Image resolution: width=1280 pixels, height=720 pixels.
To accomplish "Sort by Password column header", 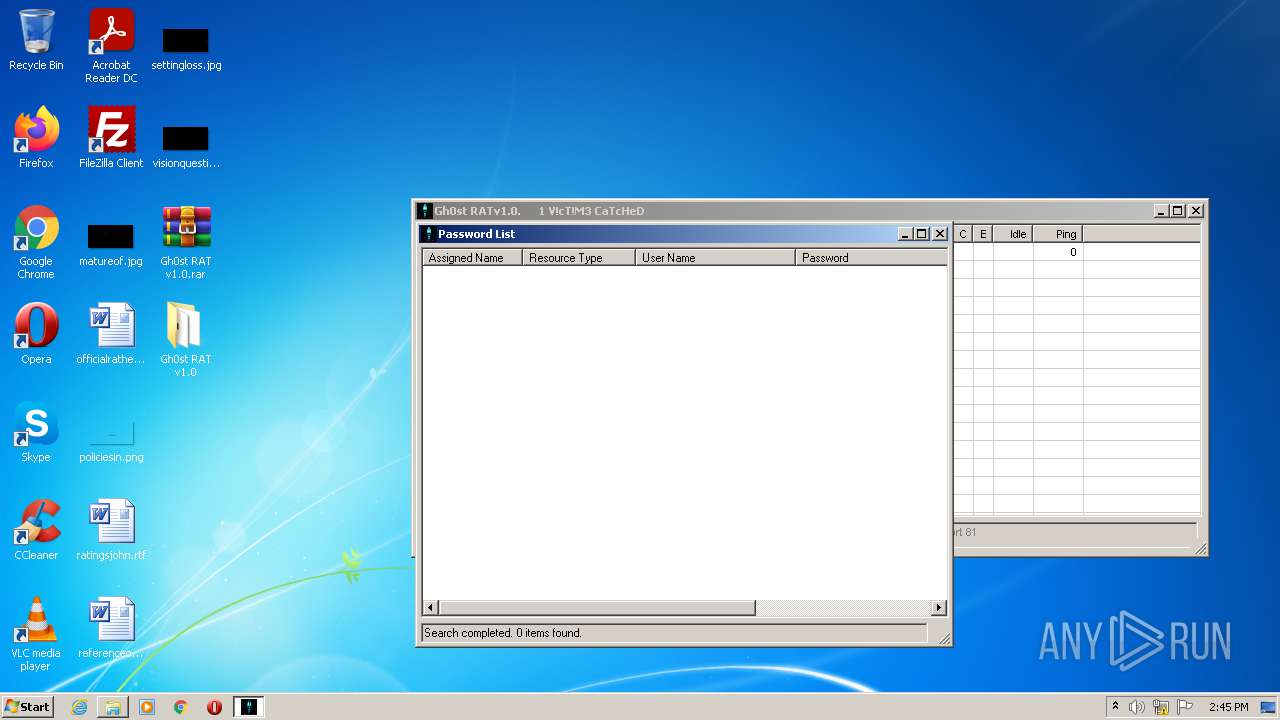I will pyautogui.click(x=871, y=257).
